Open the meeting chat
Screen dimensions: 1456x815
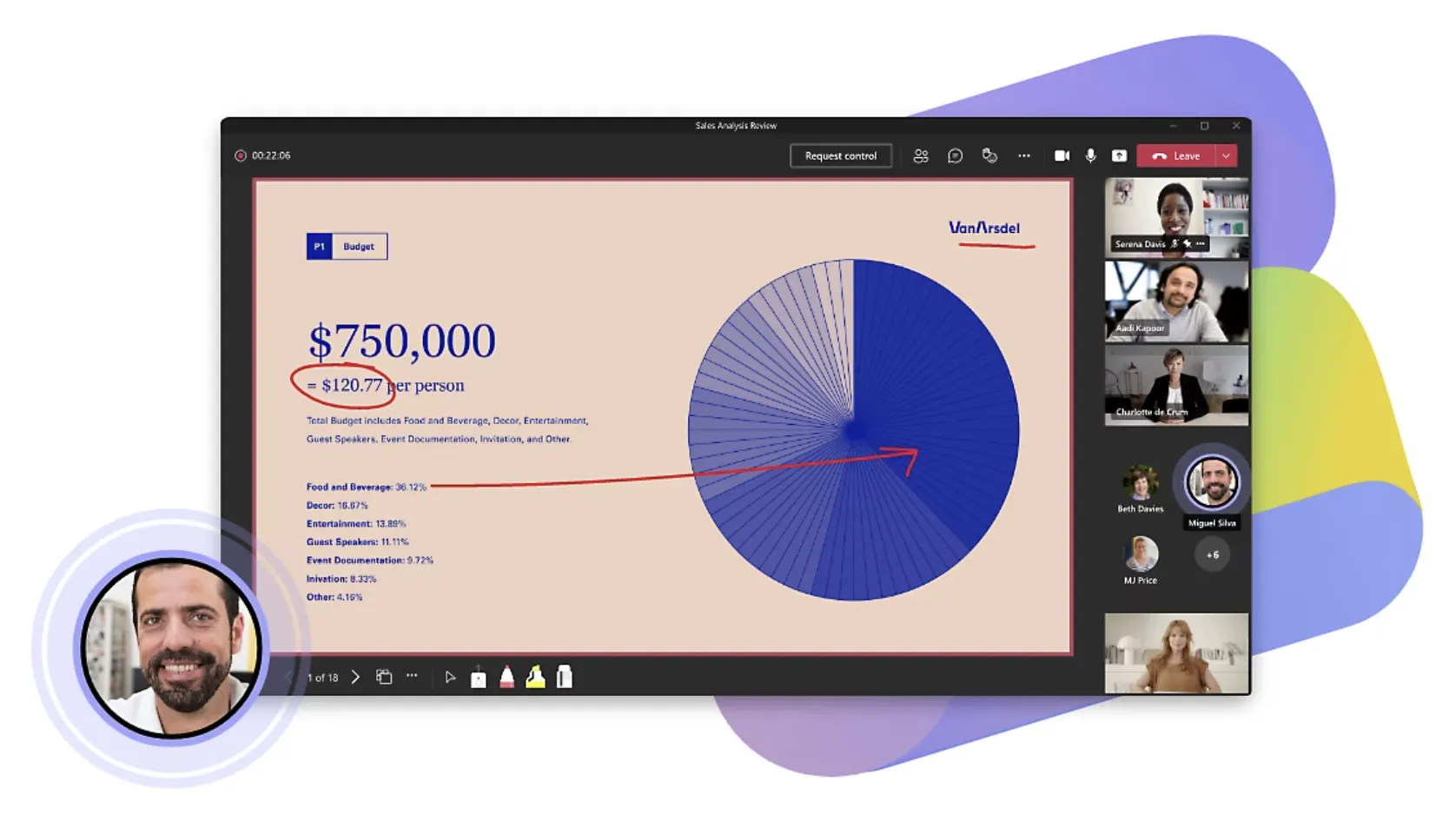955,156
